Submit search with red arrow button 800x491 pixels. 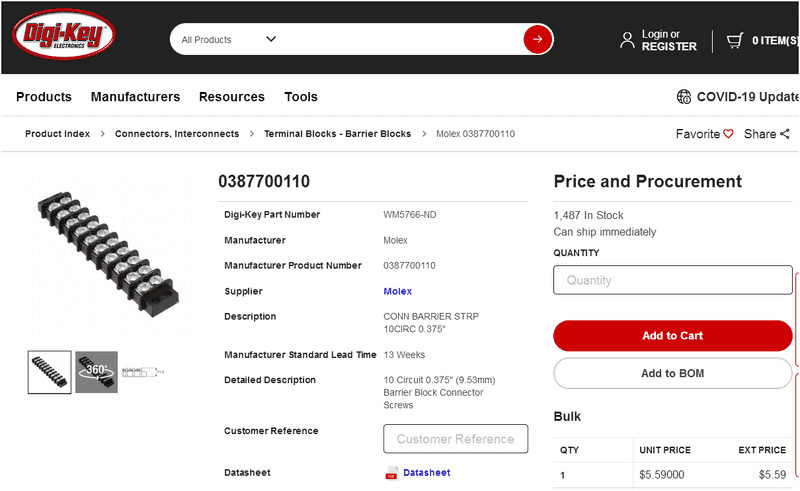tap(537, 39)
